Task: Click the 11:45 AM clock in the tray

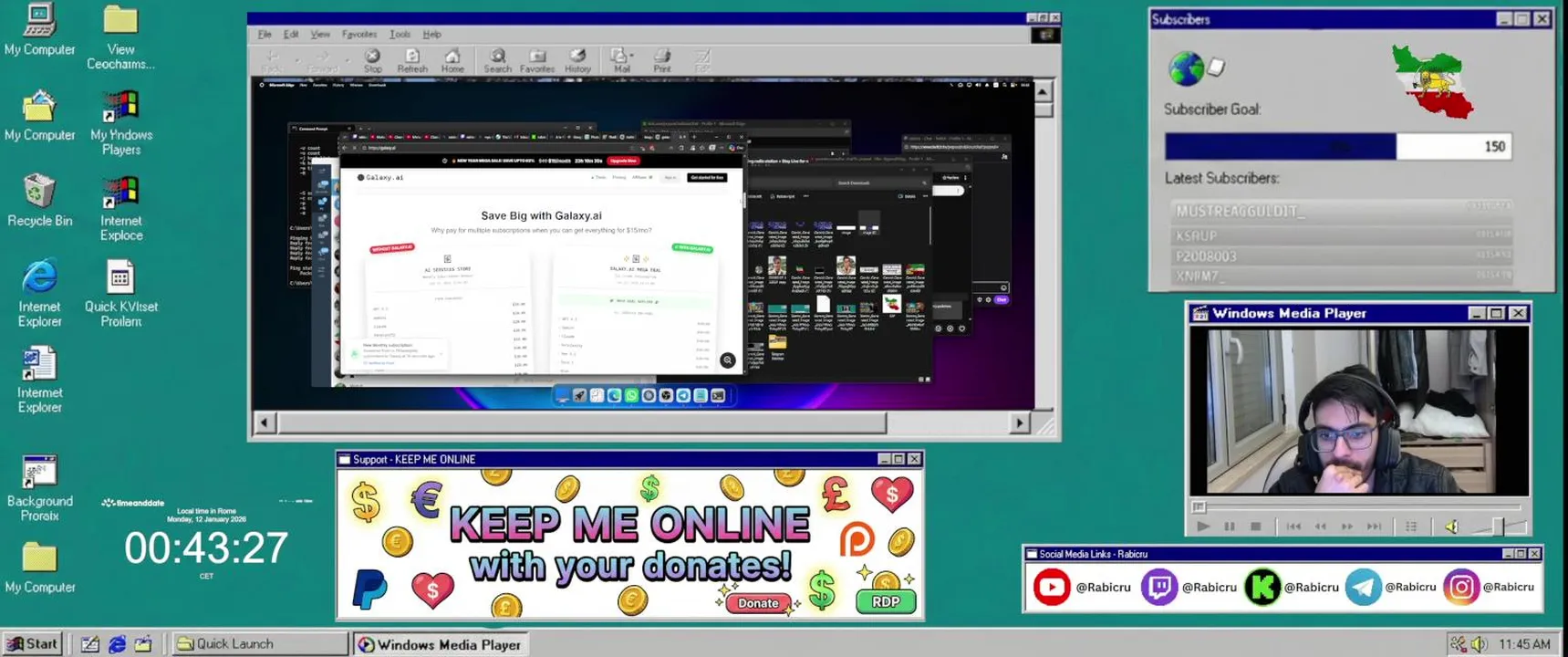Action: [1524, 644]
